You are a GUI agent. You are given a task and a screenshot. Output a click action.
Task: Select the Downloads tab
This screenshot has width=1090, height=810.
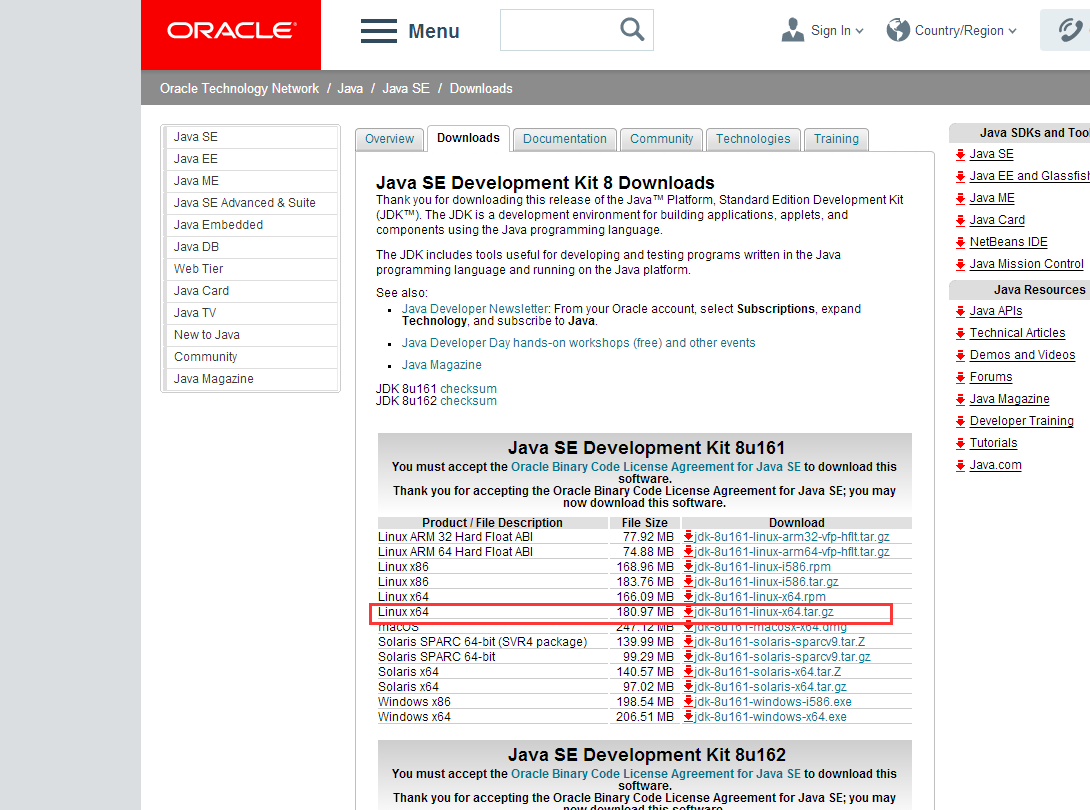point(469,138)
